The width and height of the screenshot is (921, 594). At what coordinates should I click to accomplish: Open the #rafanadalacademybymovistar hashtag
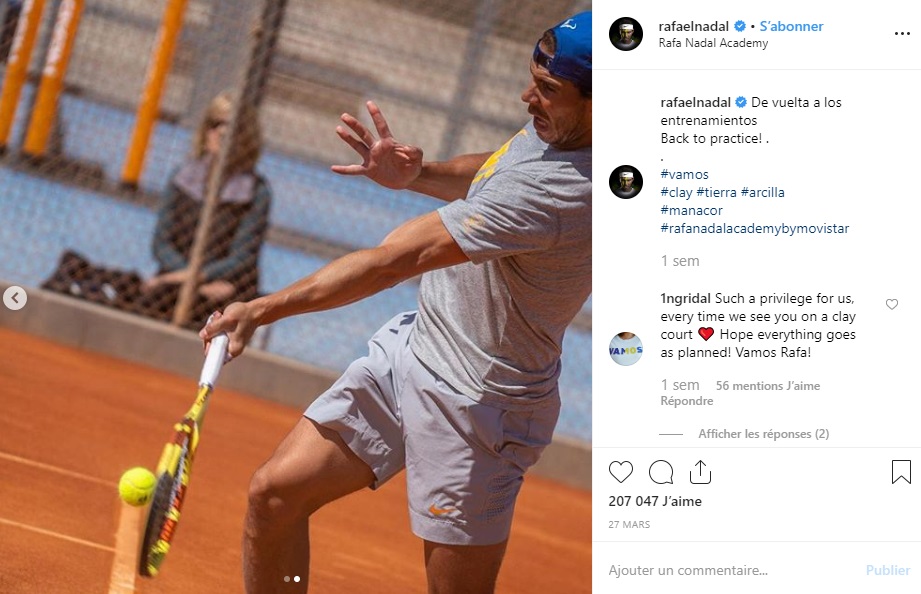pyautogui.click(x=755, y=229)
